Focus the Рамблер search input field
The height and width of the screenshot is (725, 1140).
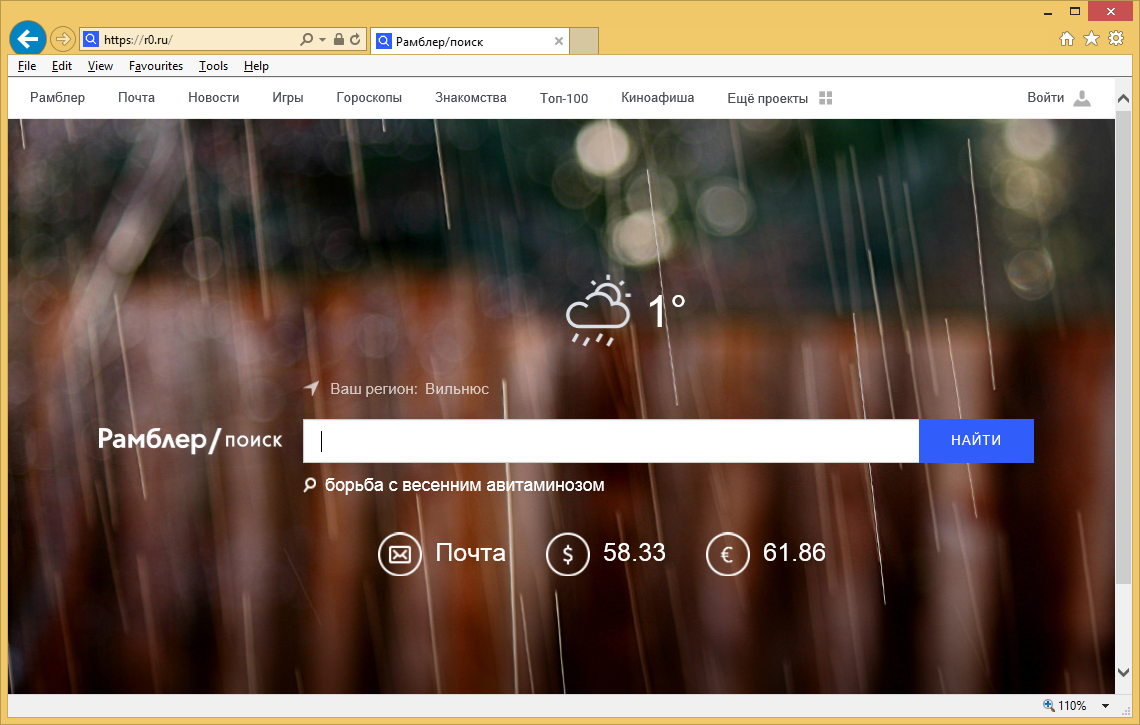[611, 441]
